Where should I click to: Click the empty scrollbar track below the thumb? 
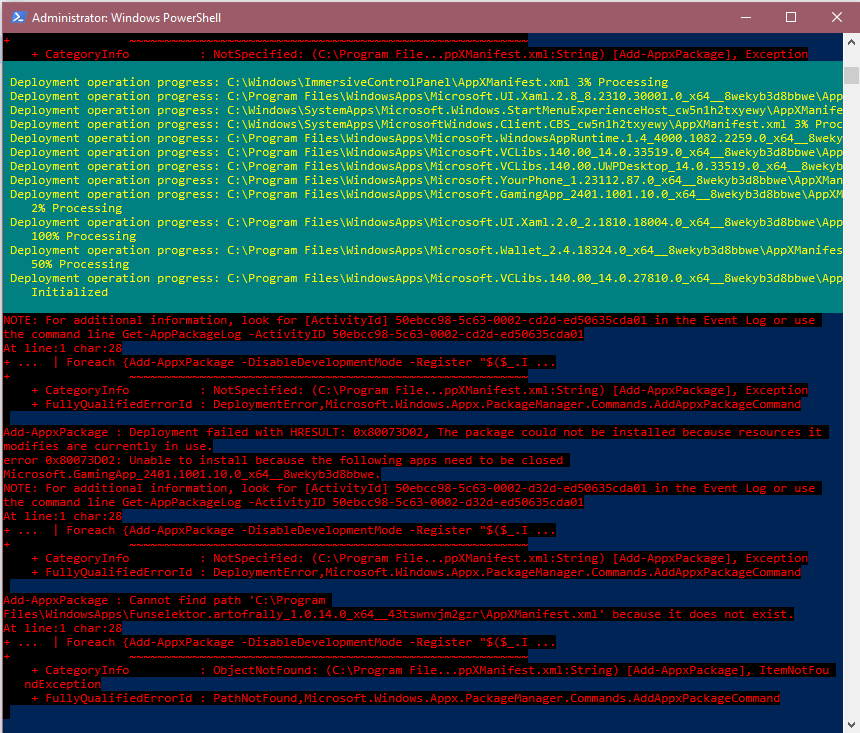(x=851, y=400)
